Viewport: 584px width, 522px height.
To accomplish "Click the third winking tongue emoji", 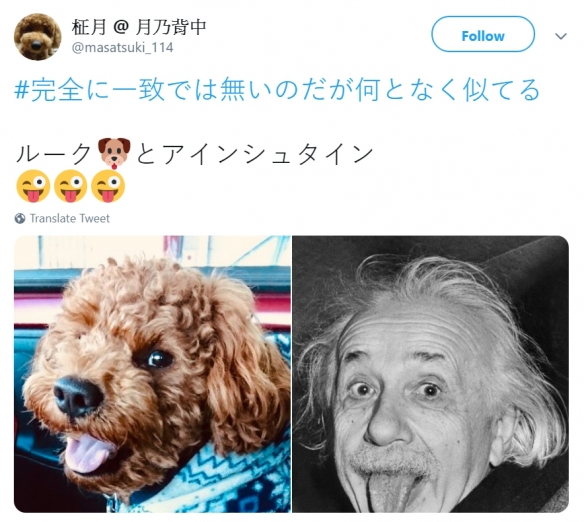I will (x=108, y=186).
